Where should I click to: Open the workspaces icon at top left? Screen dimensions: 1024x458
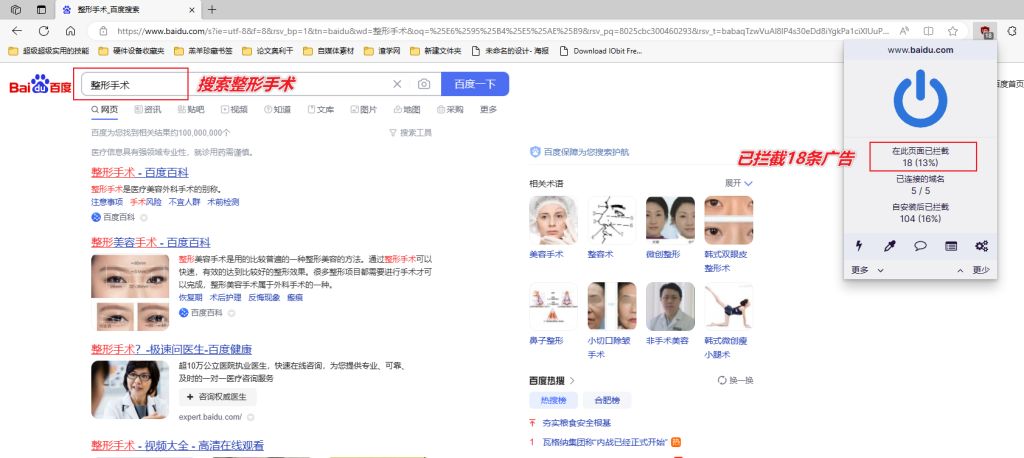point(16,9)
